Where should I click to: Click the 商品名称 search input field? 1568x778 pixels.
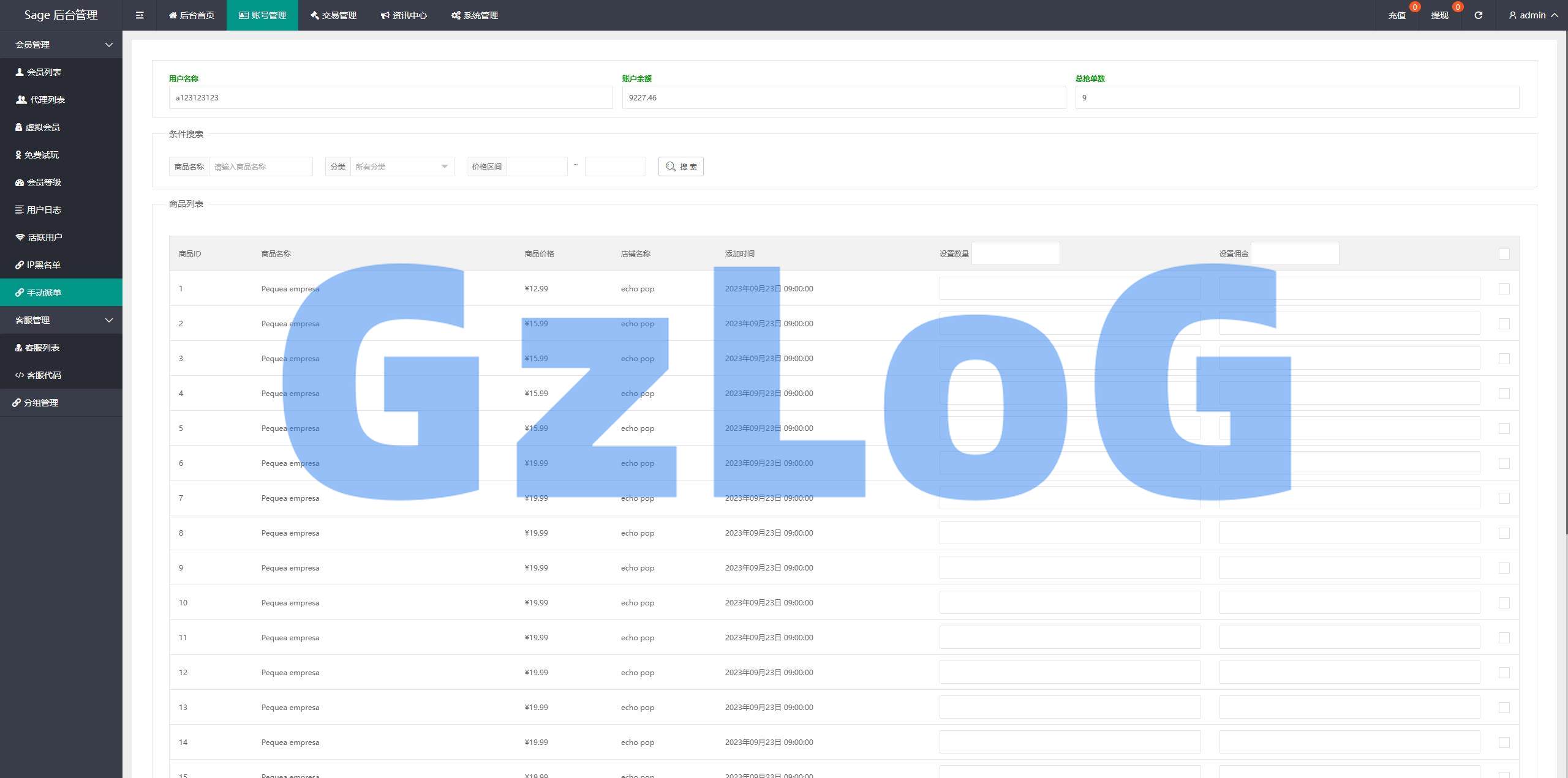point(260,166)
